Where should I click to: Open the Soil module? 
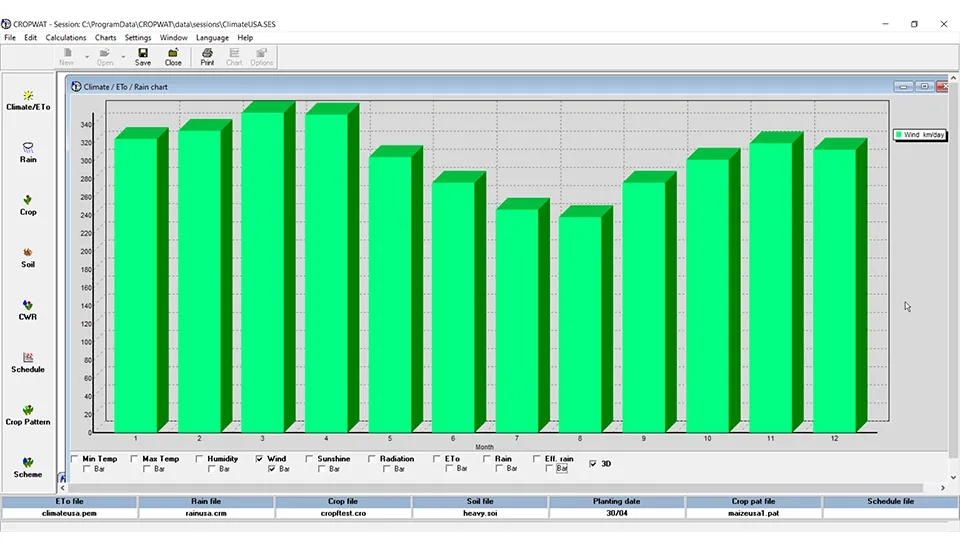coord(28,256)
